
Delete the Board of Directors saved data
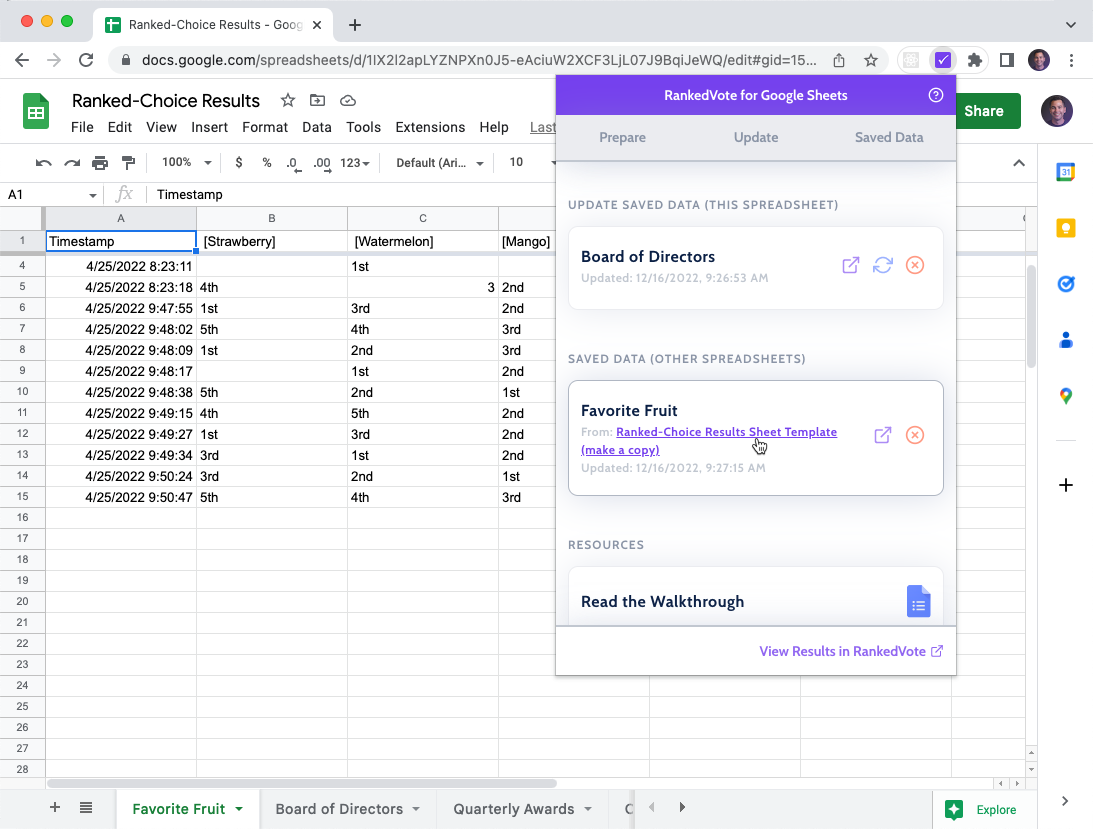coord(915,265)
